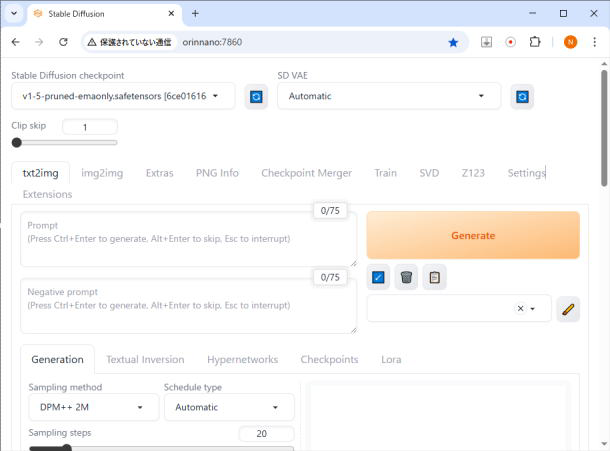Clear the prompt with the trash icon
The image size is (610, 451).
[406, 277]
